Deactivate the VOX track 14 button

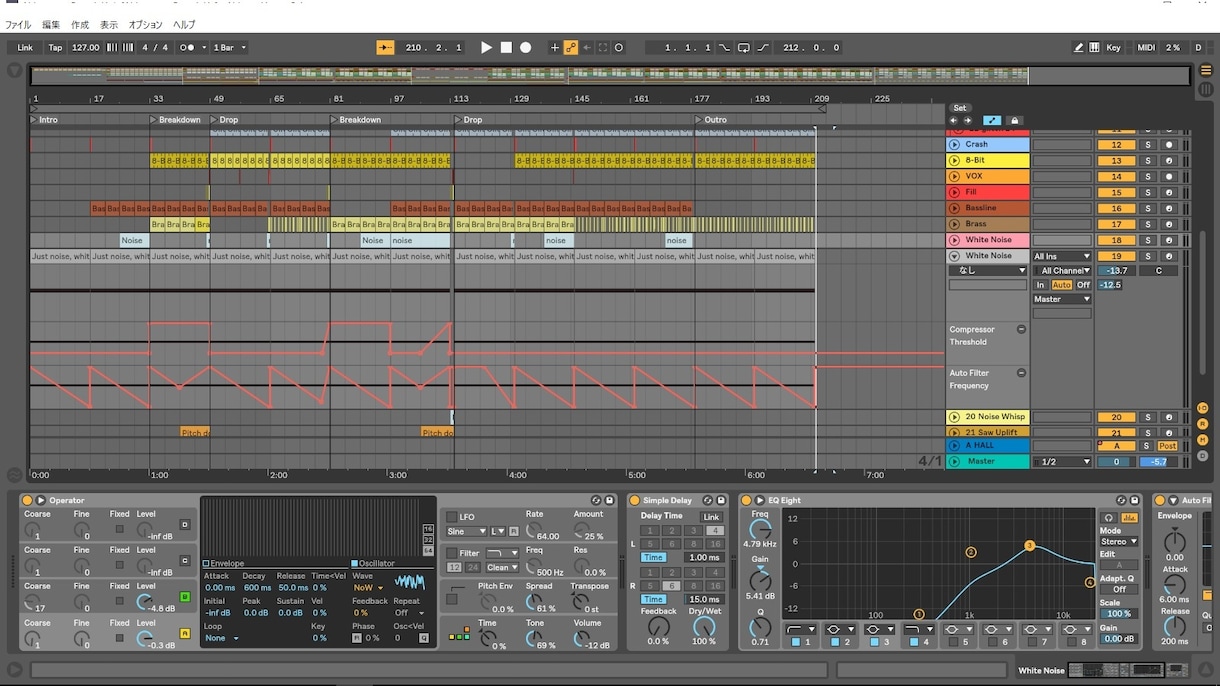coord(1116,176)
